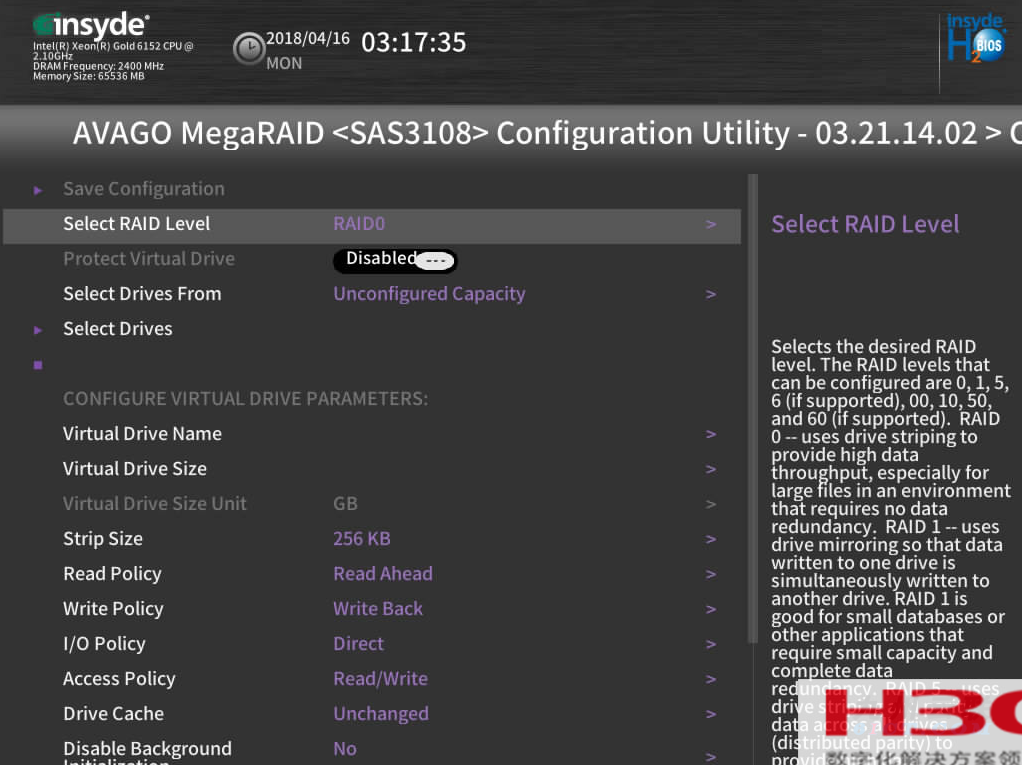Click the Write Policy label
Screen dimensions: 1022x765
pos(113,609)
